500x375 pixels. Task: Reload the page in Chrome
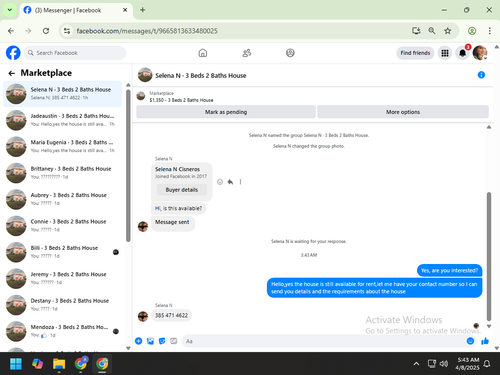coord(46,31)
